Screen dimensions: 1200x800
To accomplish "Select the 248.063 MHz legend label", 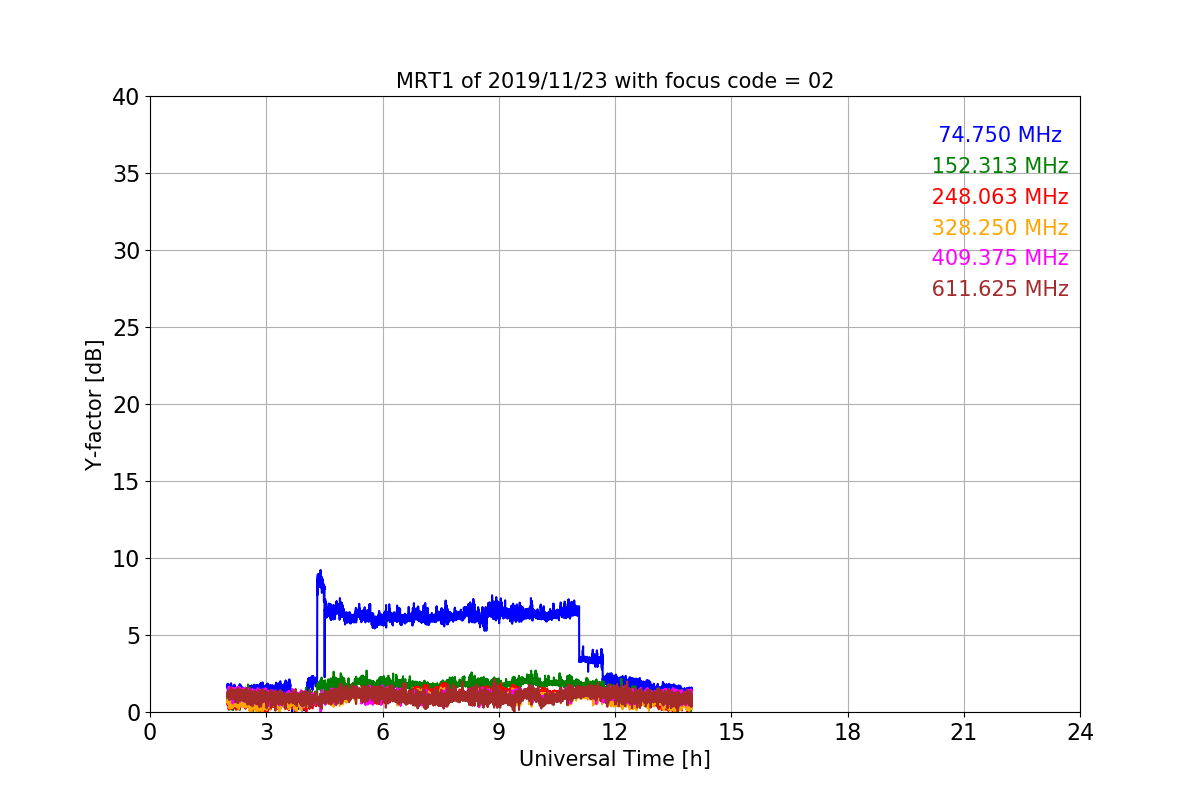I will 1000,197.
